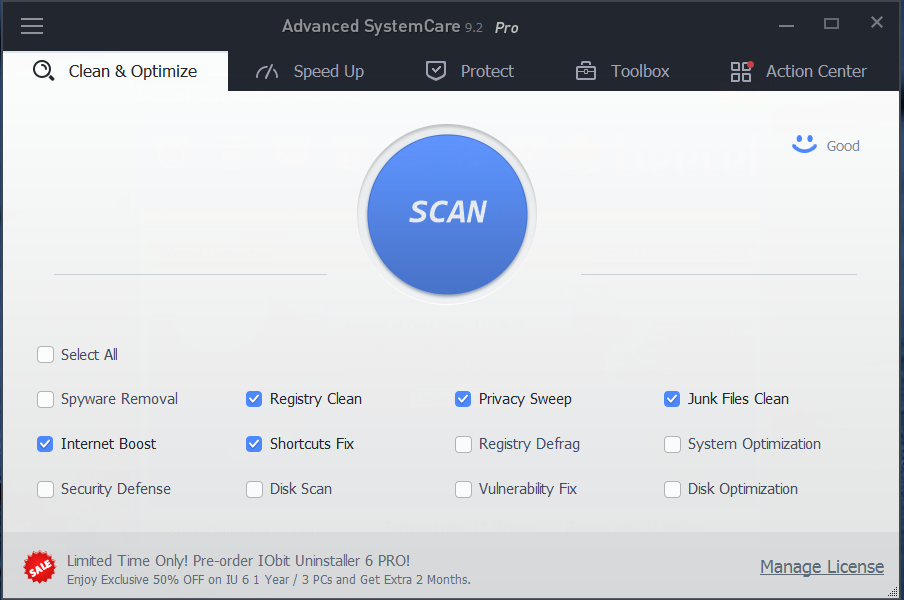Switch to the Clean & Optimize tab

coord(115,71)
